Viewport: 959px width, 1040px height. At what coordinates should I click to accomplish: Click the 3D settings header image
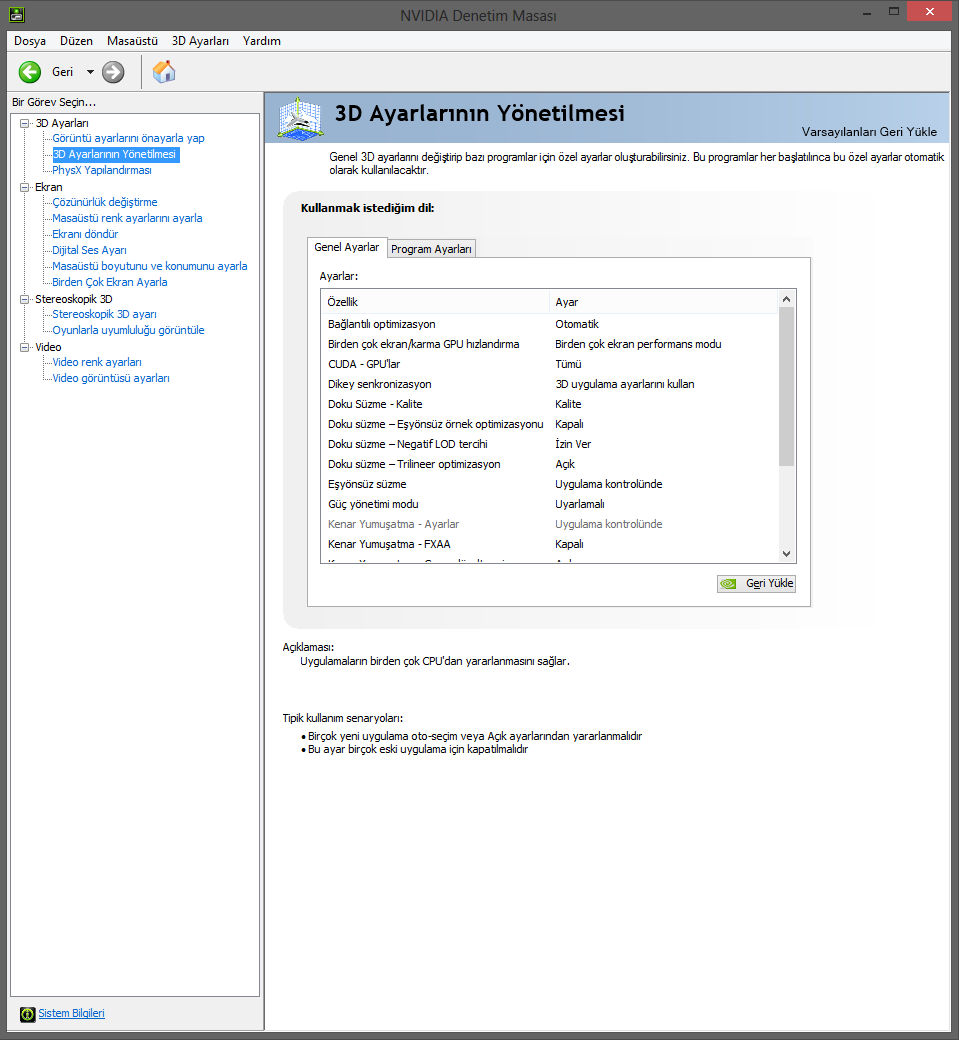(300, 118)
